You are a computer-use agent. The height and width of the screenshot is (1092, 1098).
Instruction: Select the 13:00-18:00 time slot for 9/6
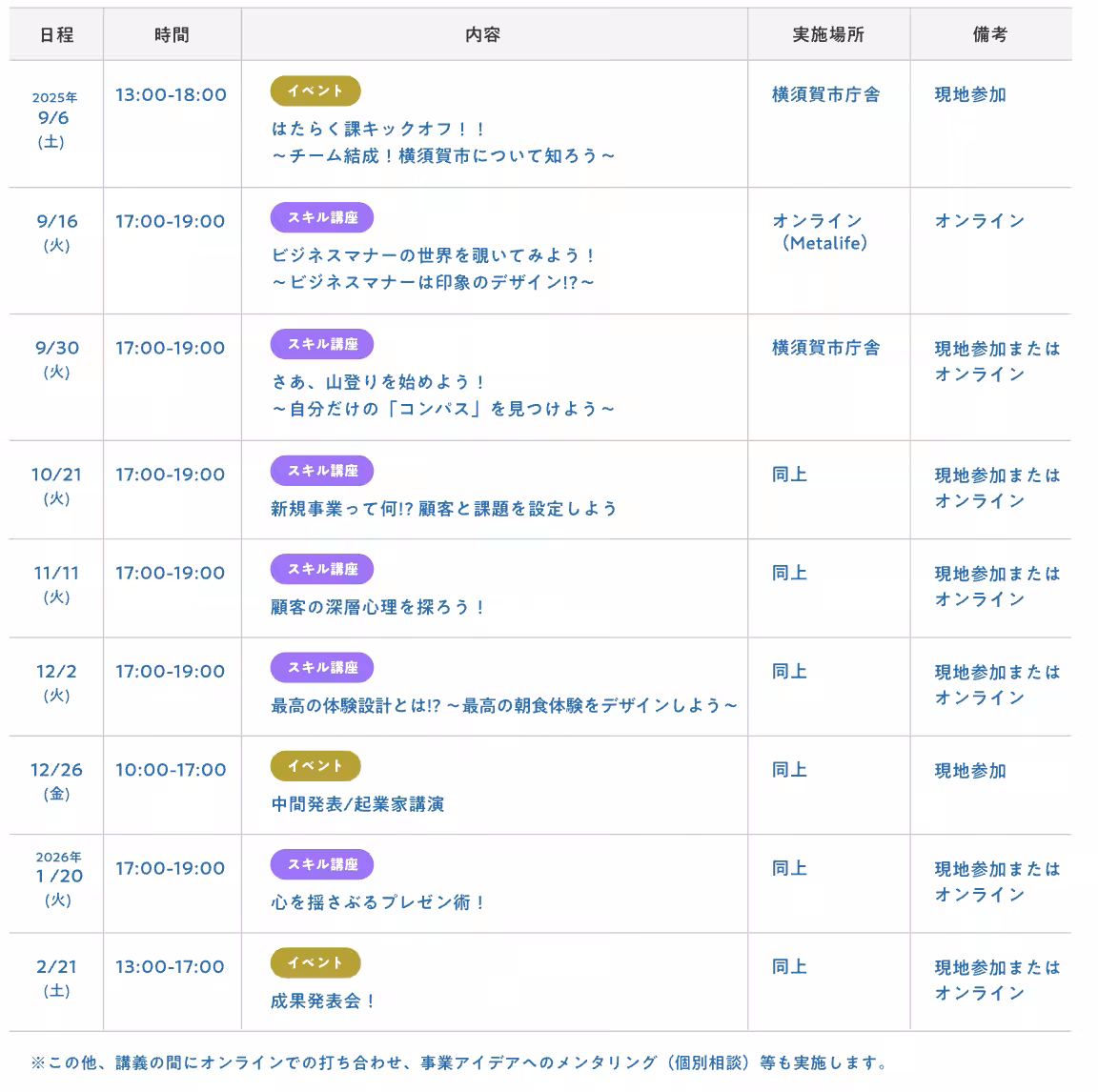170,94
